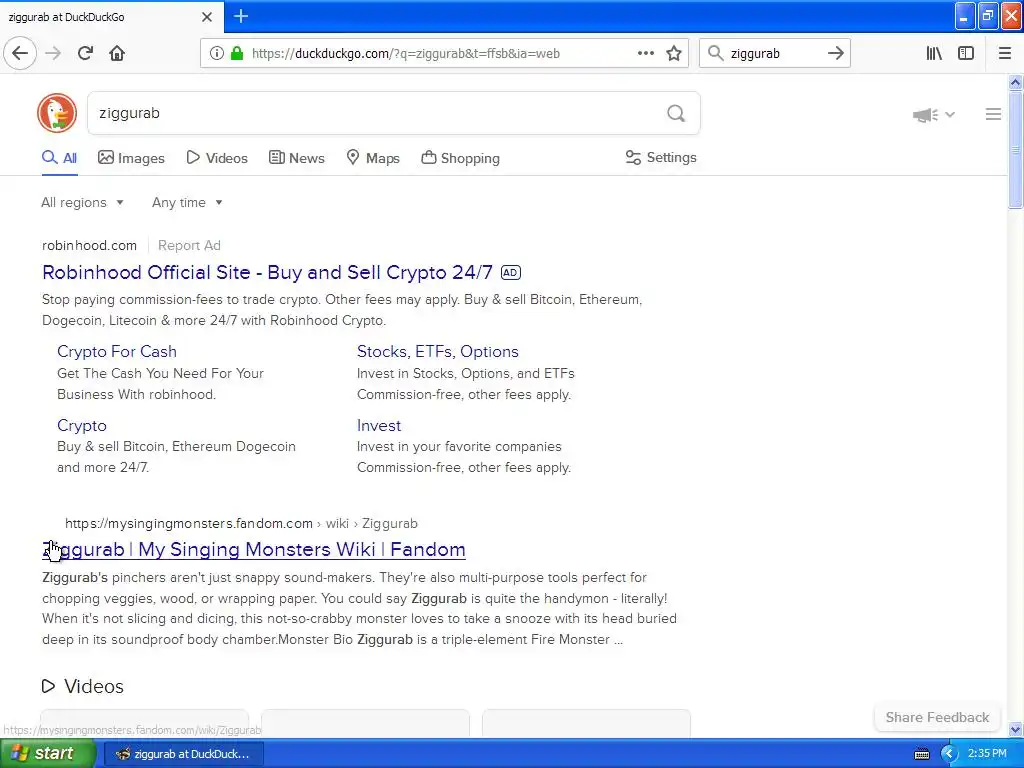
Task: Select ziggurab at DuckDuck taskbar button
Action: tap(184, 754)
